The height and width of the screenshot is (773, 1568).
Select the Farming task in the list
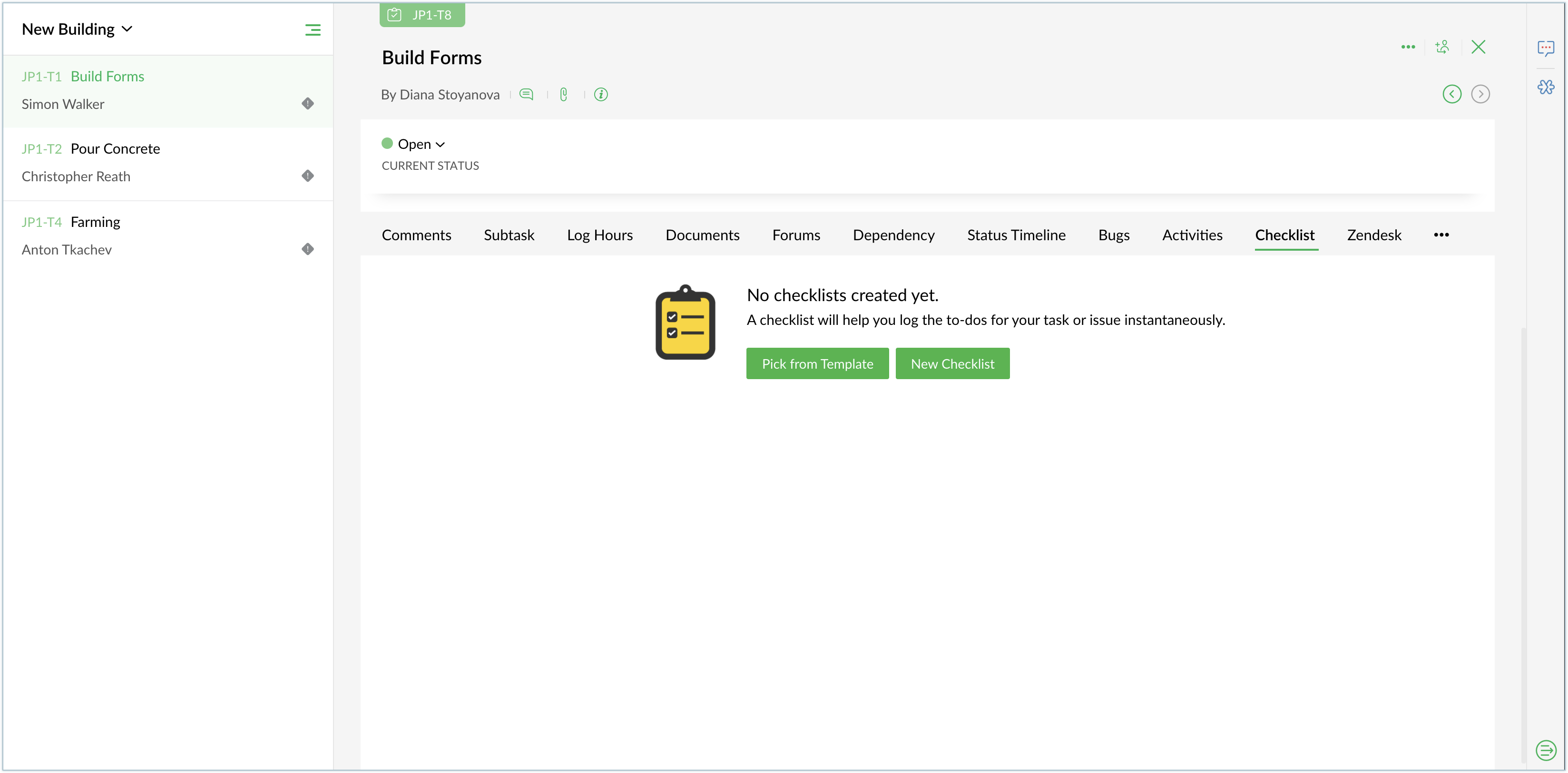tap(96, 222)
